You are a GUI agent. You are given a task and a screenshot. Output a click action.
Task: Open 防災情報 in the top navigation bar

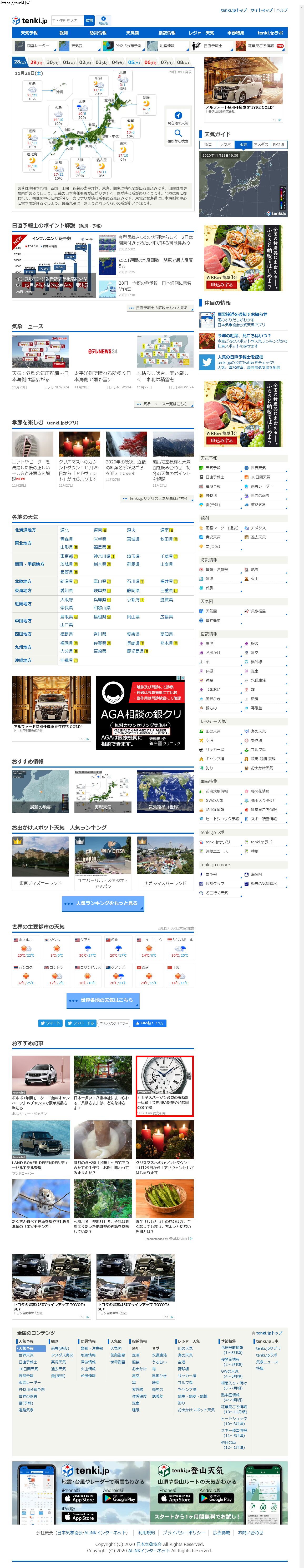click(x=98, y=33)
